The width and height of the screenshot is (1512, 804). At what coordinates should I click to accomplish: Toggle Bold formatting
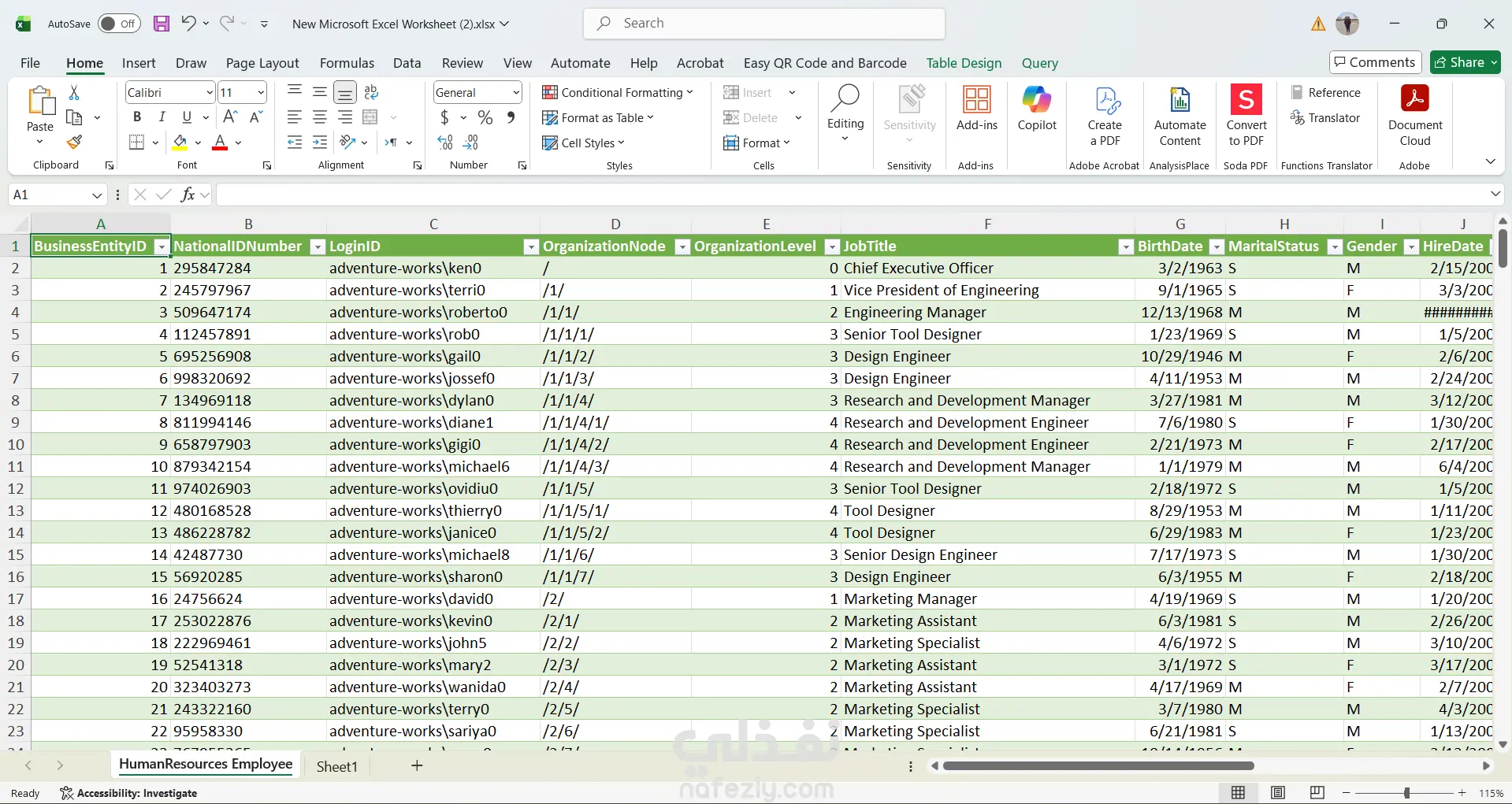(137, 117)
